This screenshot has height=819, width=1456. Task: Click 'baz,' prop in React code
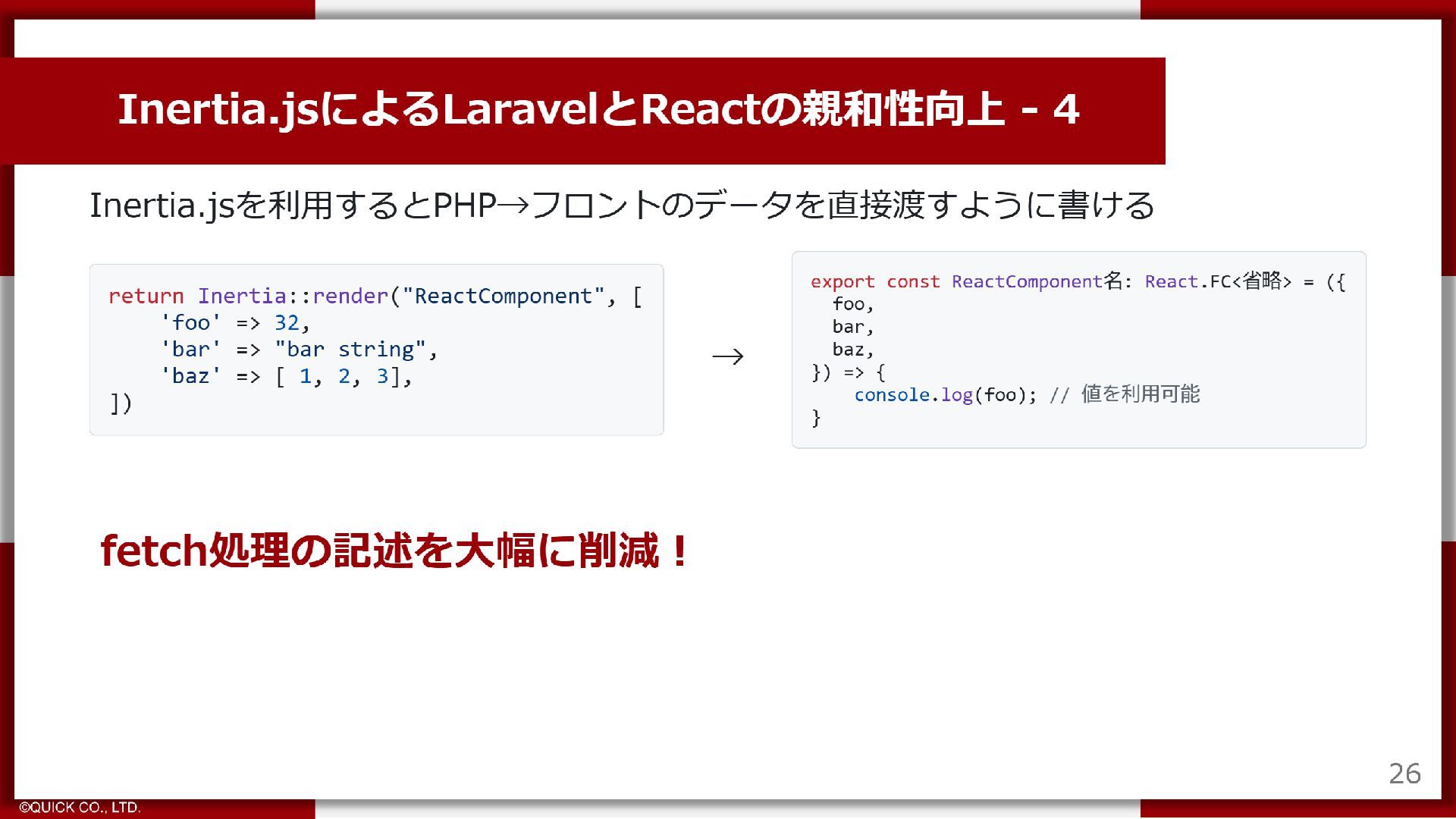tap(853, 350)
